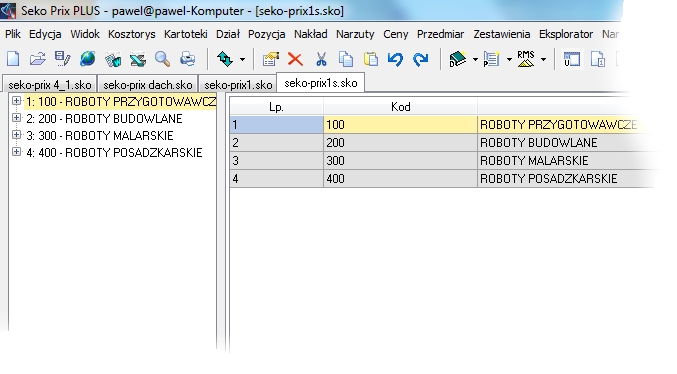
Task: Open the Dział menu
Action: click(x=228, y=34)
